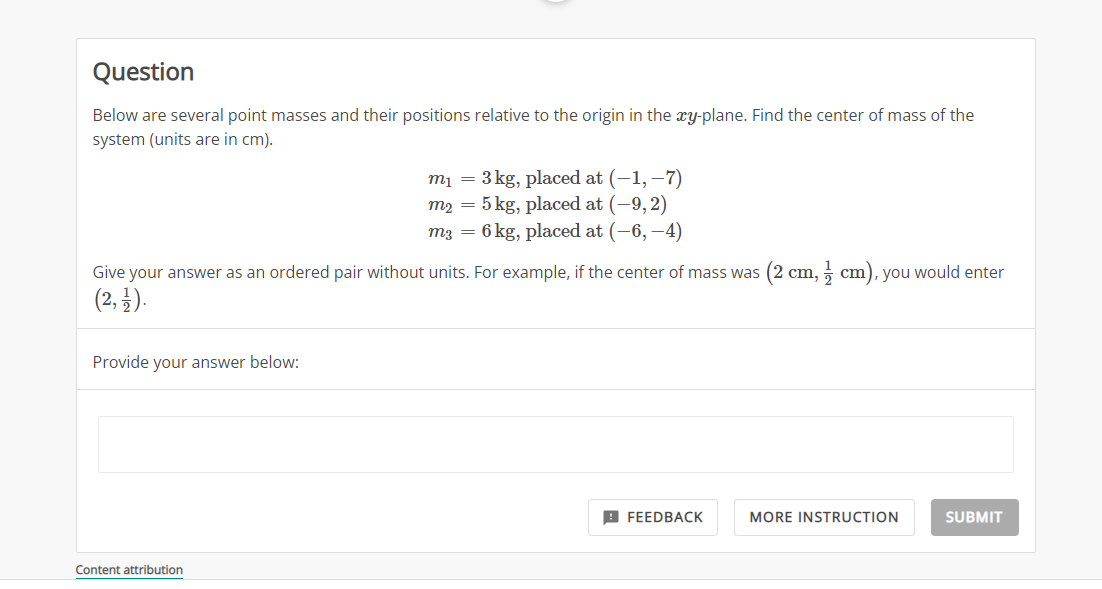Open the Feedback dialog
The height and width of the screenshot is (589, 1102).
(652, 517)
